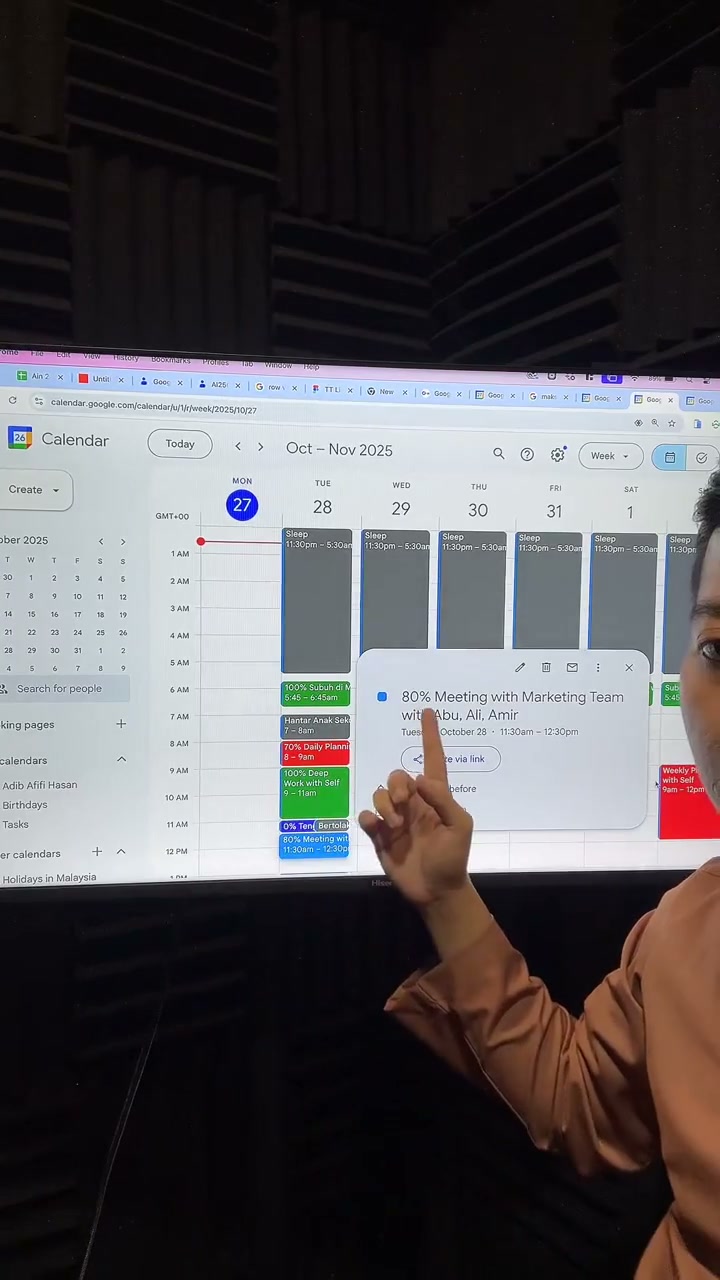Open calendar search magnifier icon
Screen dimensions: 720x1280
(498, 454)
